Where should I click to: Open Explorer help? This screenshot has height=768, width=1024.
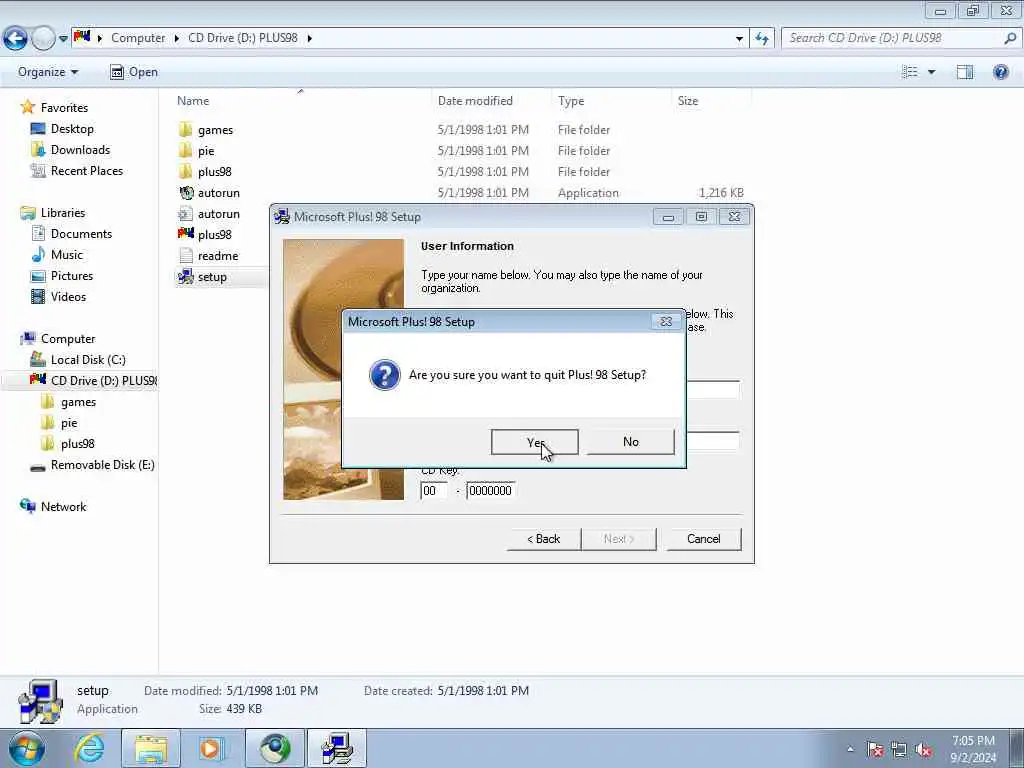click(1000, 72)
